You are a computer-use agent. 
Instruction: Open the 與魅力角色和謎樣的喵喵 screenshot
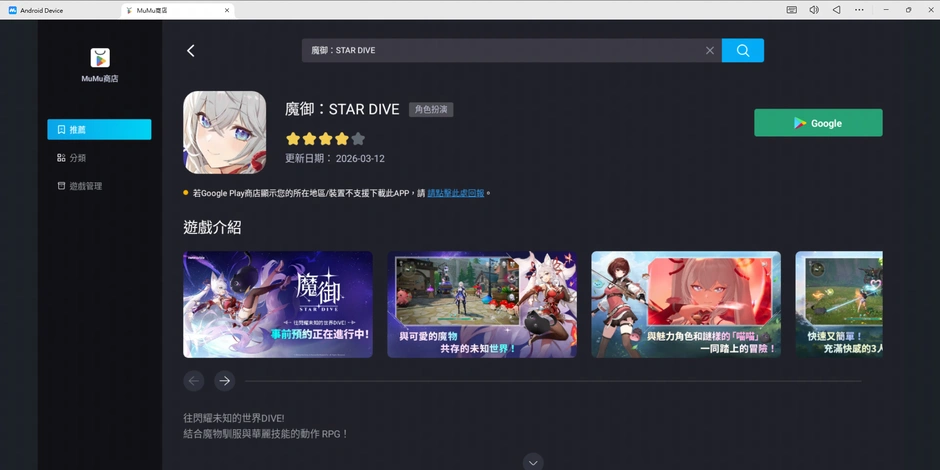686,305
